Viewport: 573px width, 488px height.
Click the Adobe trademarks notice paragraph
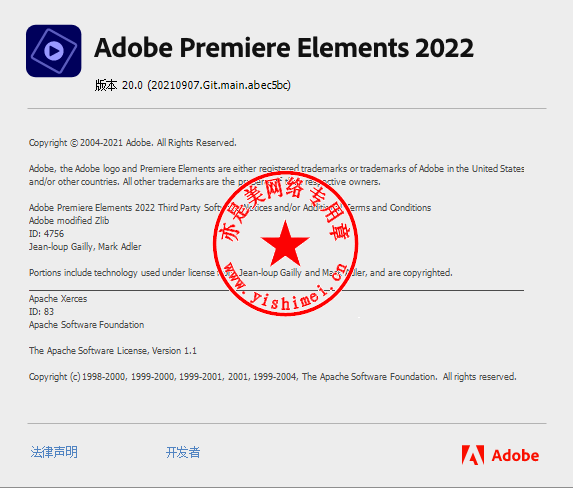277,175
